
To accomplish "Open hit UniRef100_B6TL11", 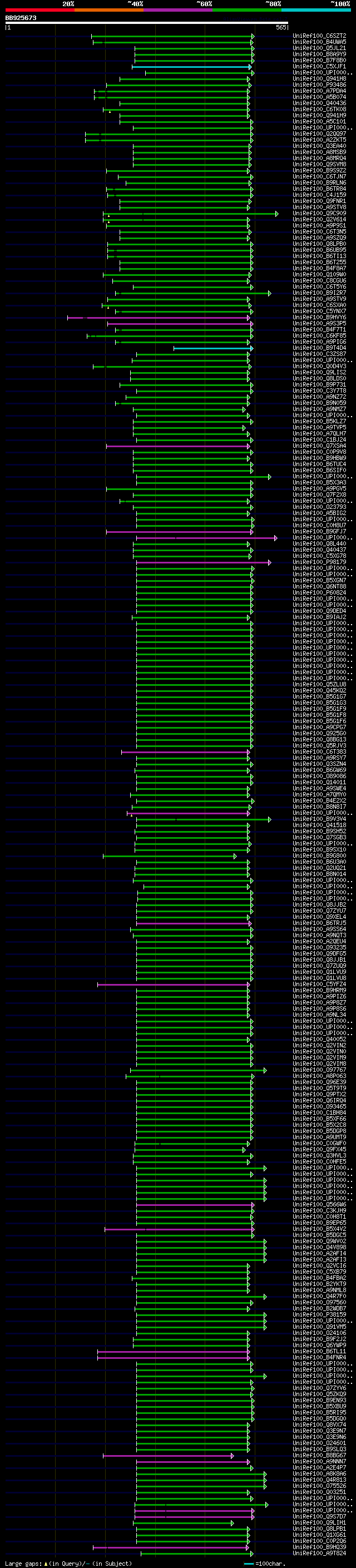I will coord(319,1351).
